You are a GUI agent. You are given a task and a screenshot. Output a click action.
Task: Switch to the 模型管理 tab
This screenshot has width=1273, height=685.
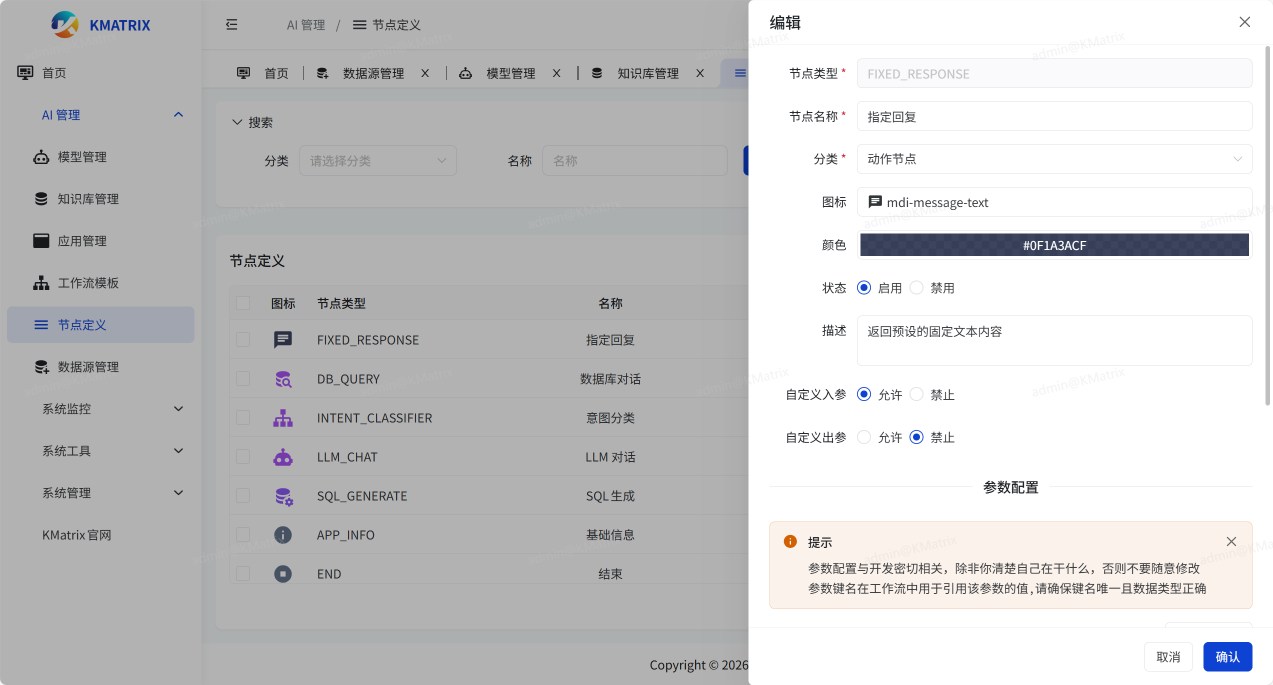(510, 73)
